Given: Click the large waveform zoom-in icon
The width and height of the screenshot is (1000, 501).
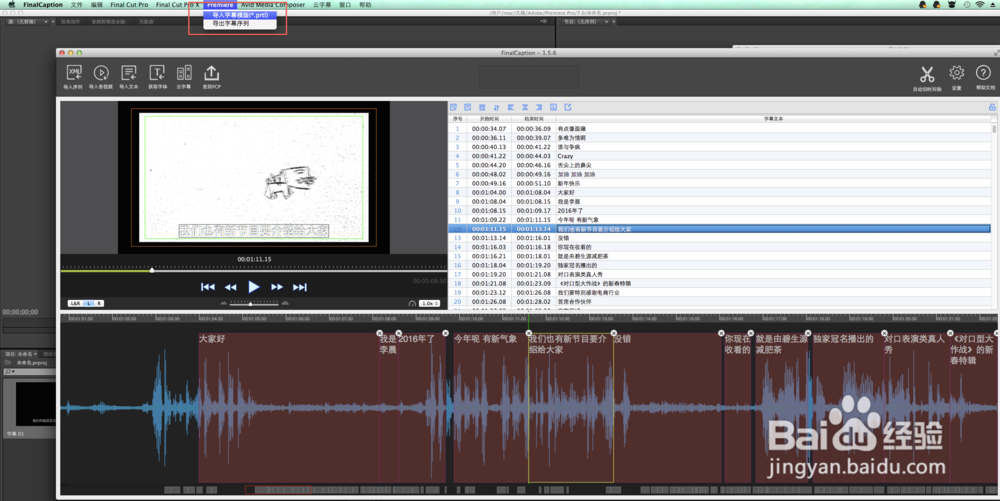Looking at the screenshot, I should point(285,303).
